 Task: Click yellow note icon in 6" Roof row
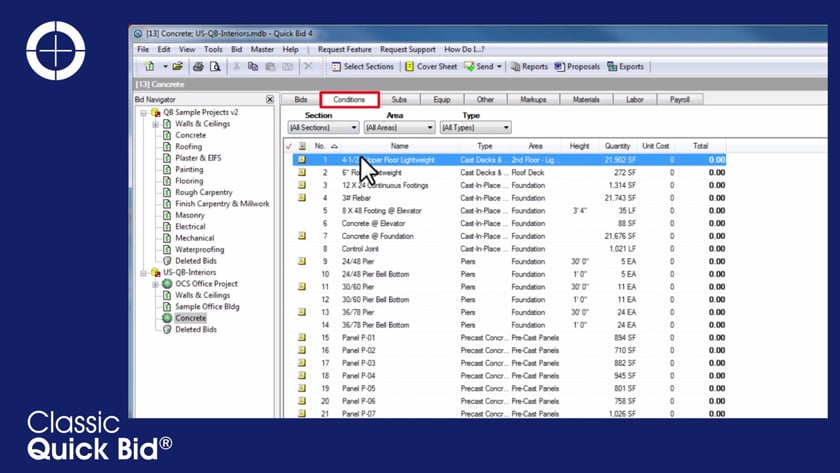point(302,172)
